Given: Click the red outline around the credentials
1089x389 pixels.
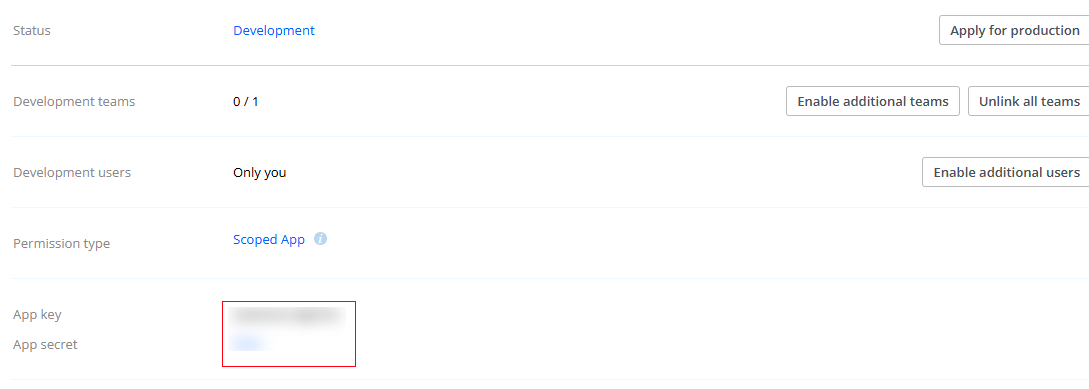Looking at the screenshot, I should pos(289,301).
